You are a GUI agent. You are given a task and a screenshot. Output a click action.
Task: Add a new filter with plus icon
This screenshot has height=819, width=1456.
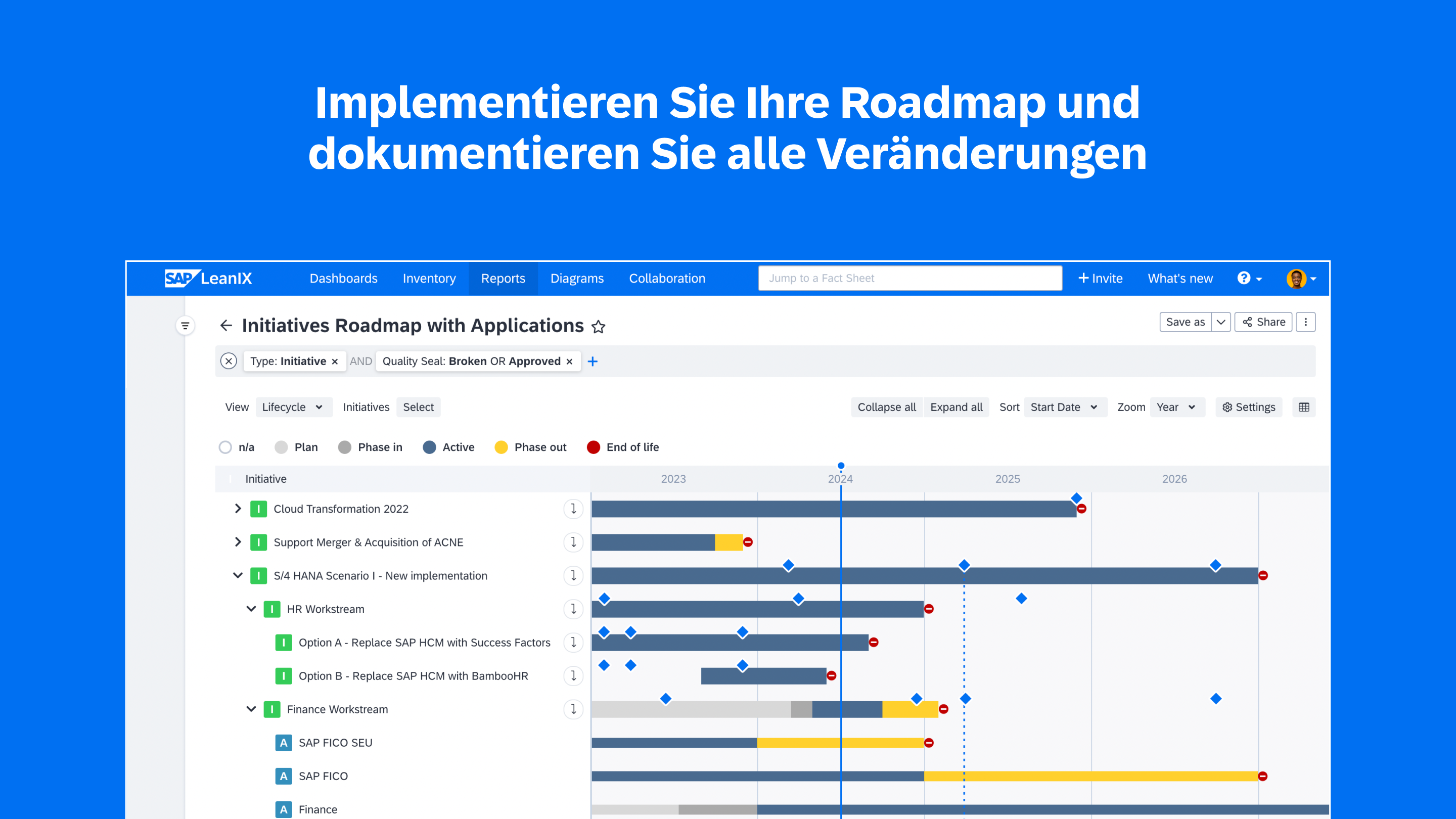coord(593,361)
